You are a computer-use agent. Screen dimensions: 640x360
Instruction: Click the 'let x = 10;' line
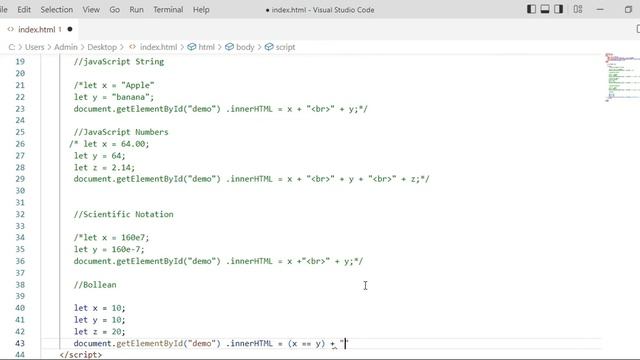pyautogui.click(x=100, y=308)
